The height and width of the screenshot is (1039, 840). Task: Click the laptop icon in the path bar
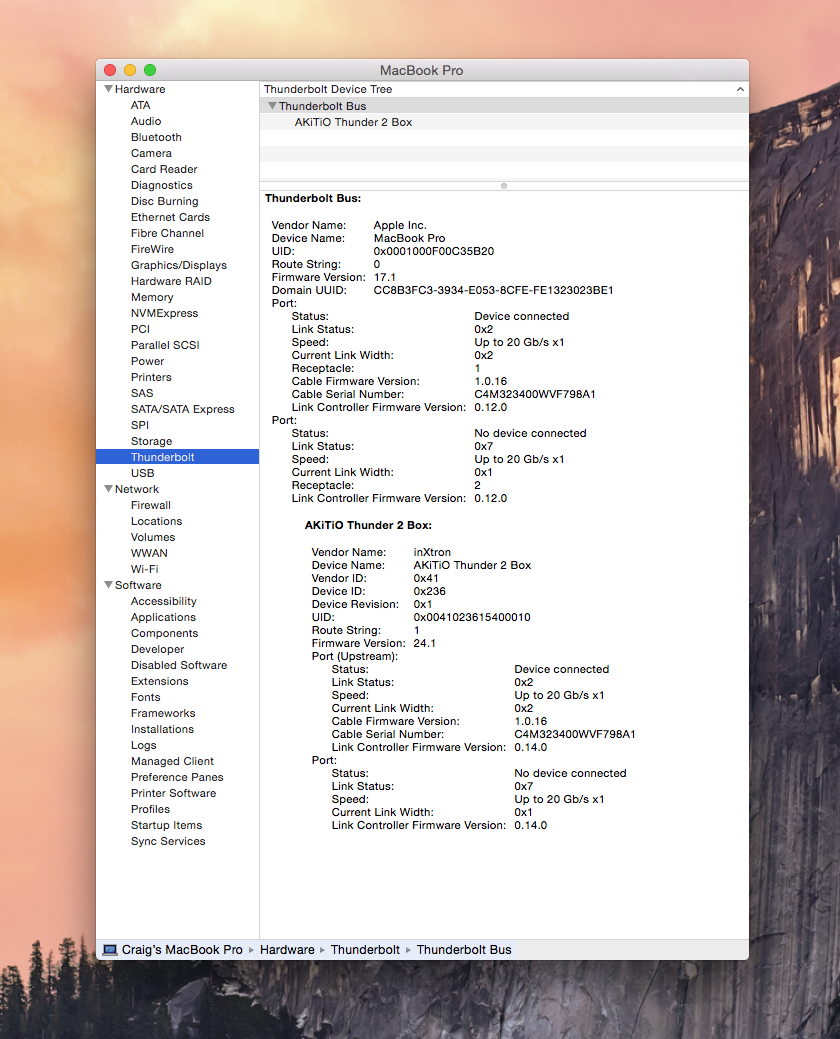110,950
